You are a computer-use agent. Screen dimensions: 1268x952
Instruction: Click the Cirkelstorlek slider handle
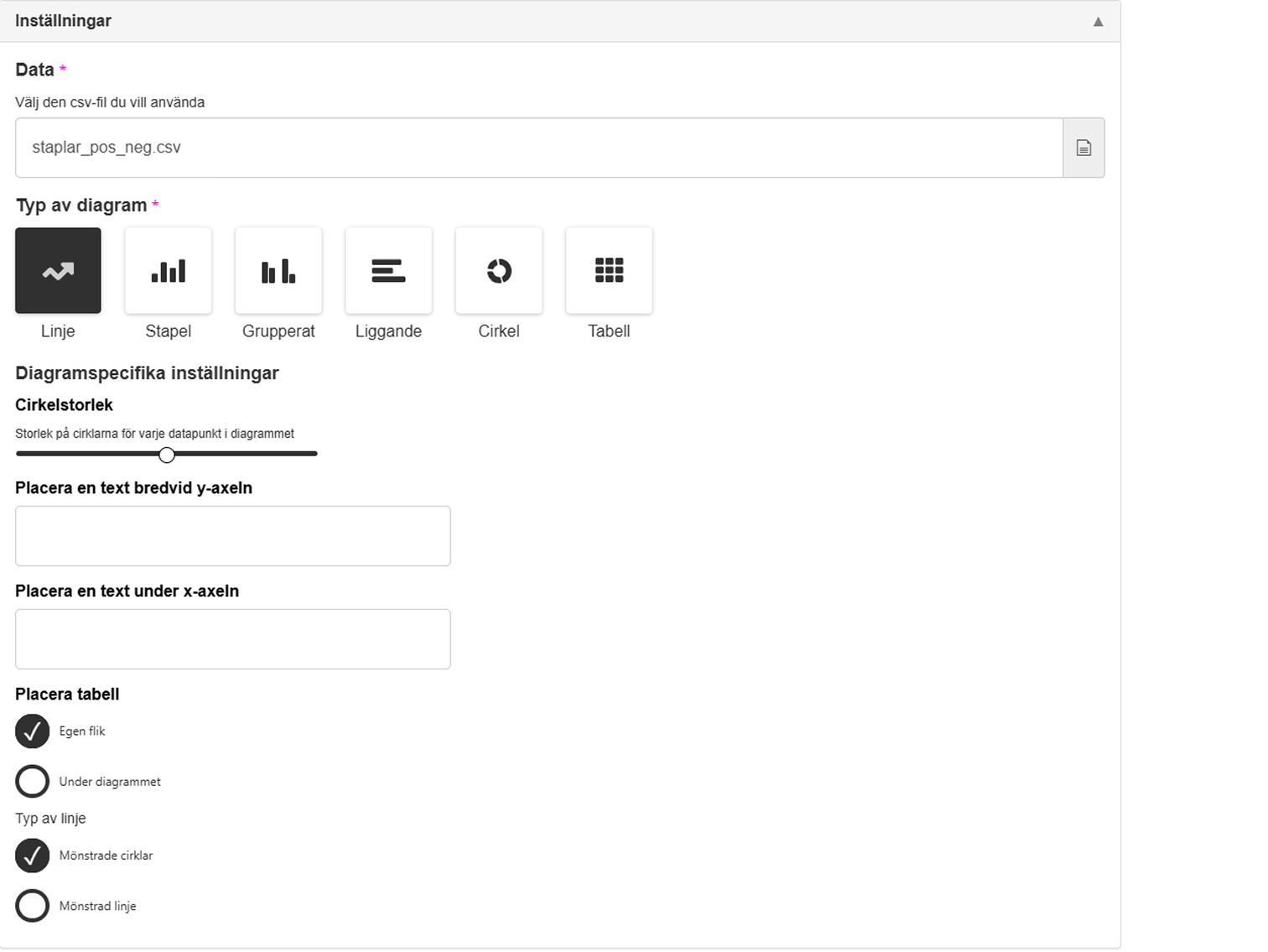click(x=167, y=455)
